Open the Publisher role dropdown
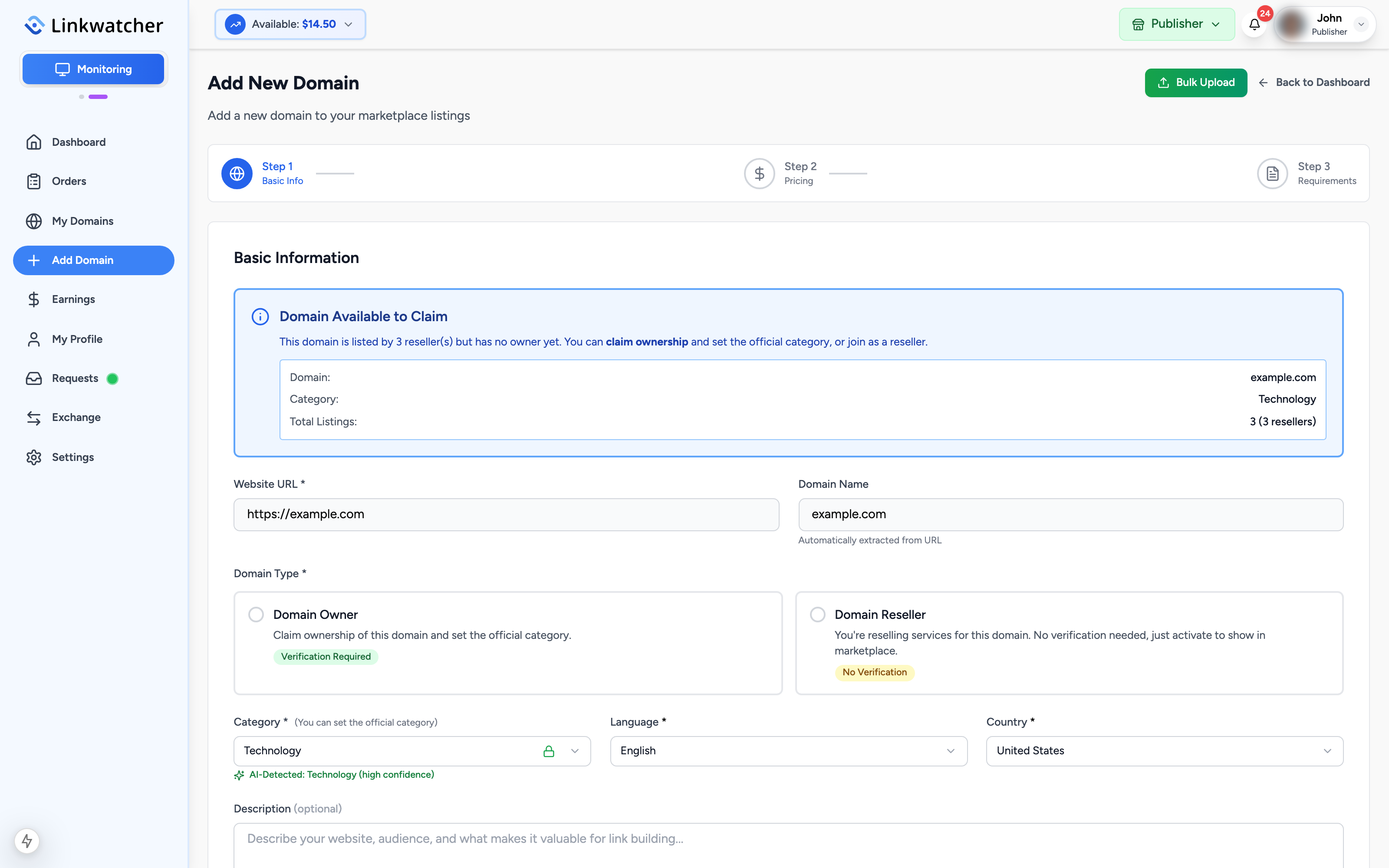1389x868 pixels. pyautogui.click(x=1177, y=24)
